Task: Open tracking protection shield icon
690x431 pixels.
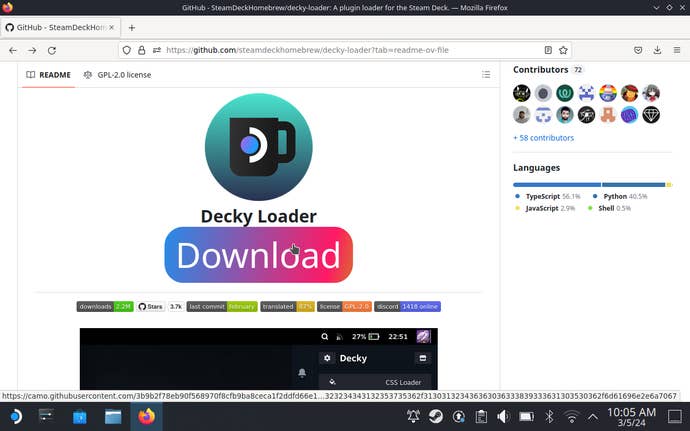Action: 127,50
